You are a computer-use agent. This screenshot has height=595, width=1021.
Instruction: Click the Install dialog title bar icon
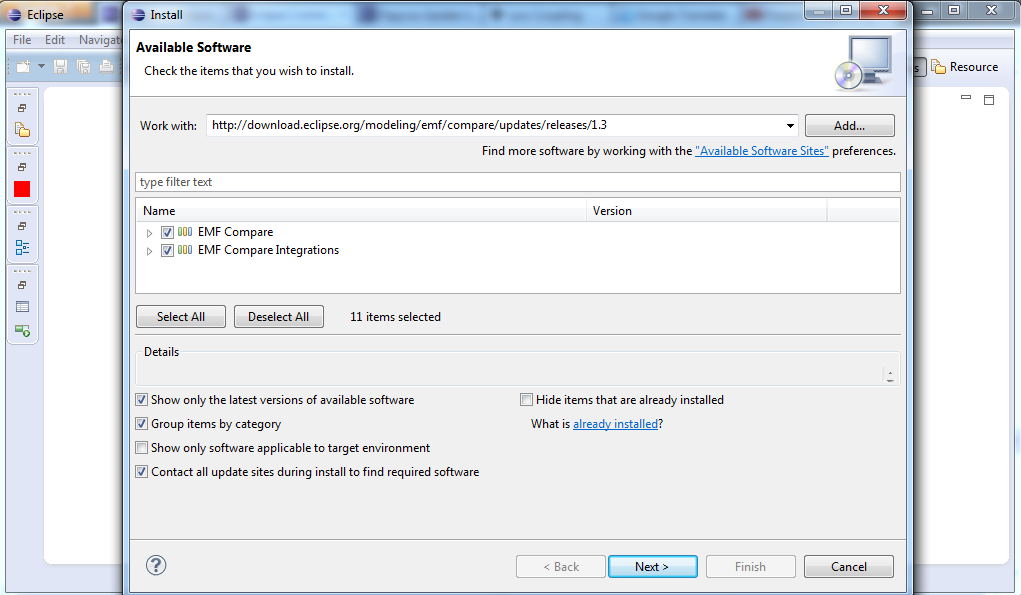pos(138,15)
